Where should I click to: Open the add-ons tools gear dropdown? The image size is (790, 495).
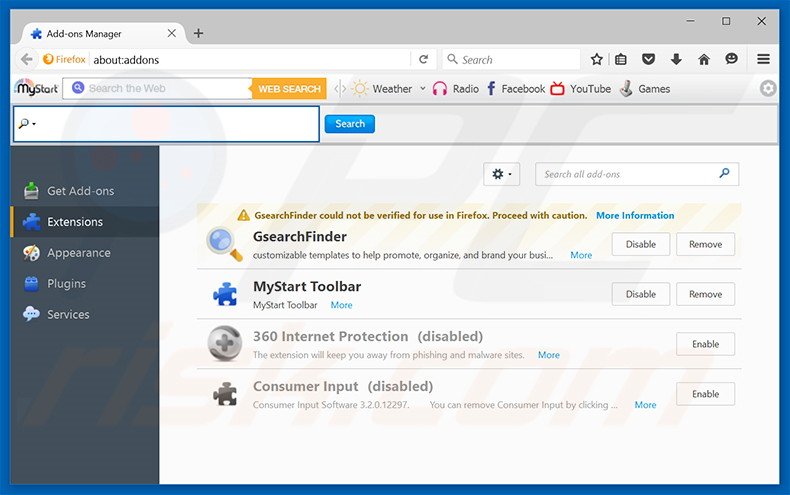pos(501,174)
